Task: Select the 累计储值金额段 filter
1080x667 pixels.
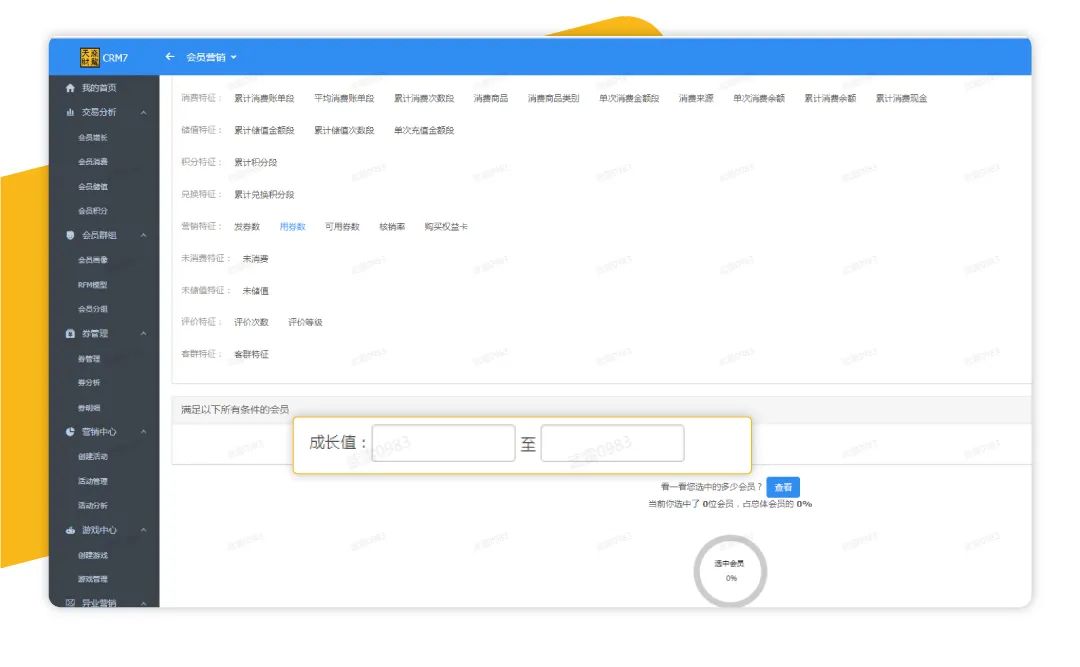Action: point(264,131)
